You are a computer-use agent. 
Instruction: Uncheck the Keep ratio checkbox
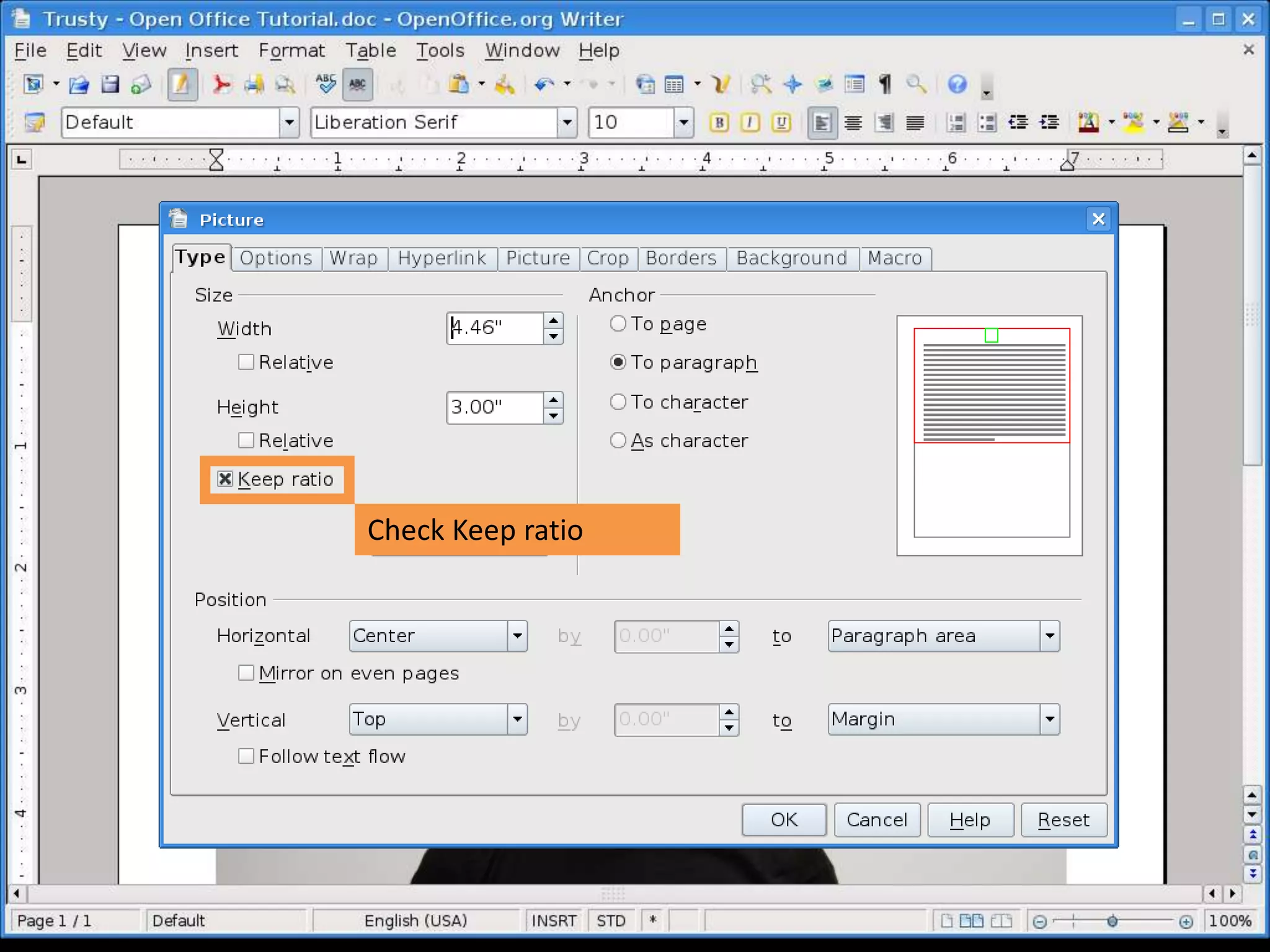[x=225, y=479]
